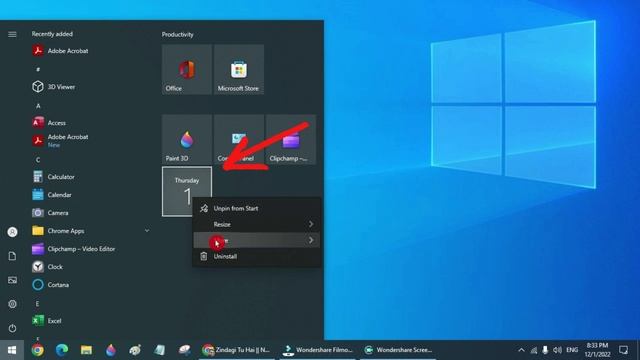Image resolution: width=640 pixels, height=360 pixels.
Task: Launch Calculator from the app list
Action: [53, 177]
